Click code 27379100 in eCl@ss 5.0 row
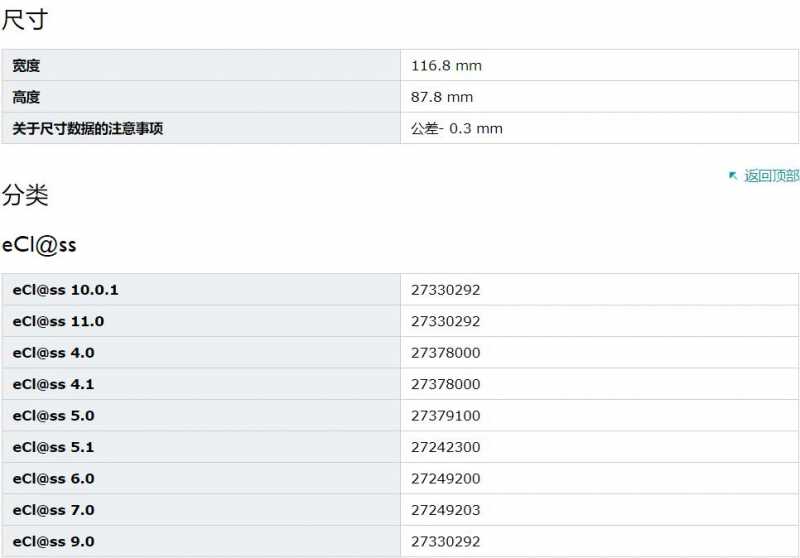This screenshot has width=800, height=558. [445, 416]
